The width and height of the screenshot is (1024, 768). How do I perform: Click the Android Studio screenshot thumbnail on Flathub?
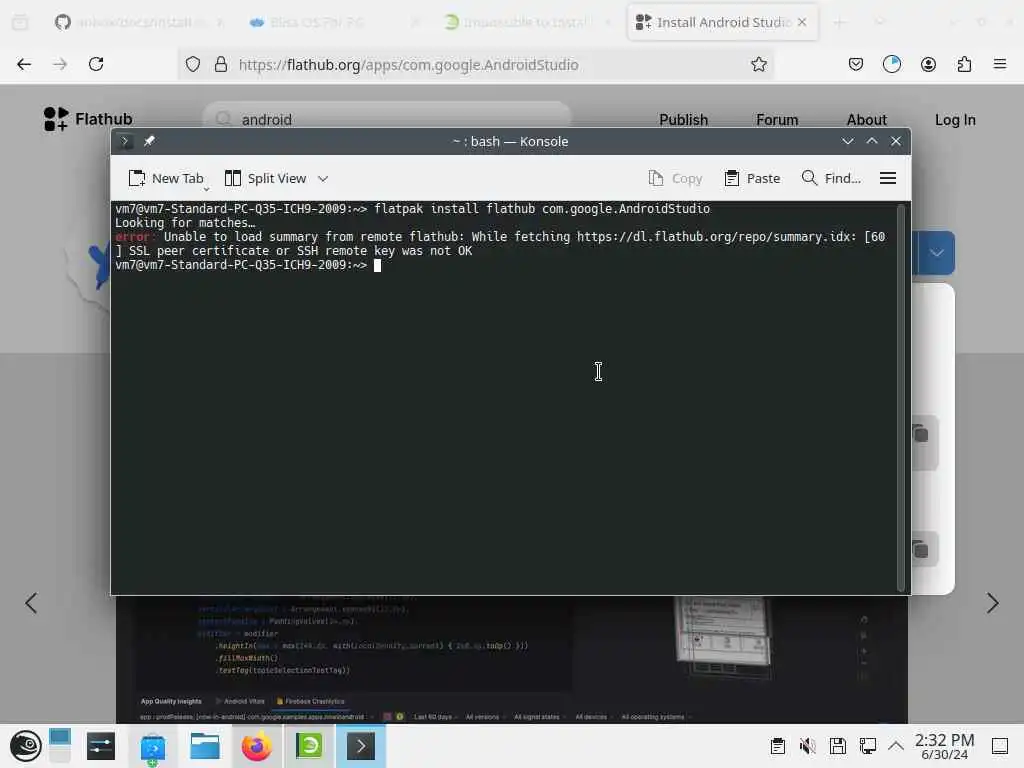pos(511,660)
